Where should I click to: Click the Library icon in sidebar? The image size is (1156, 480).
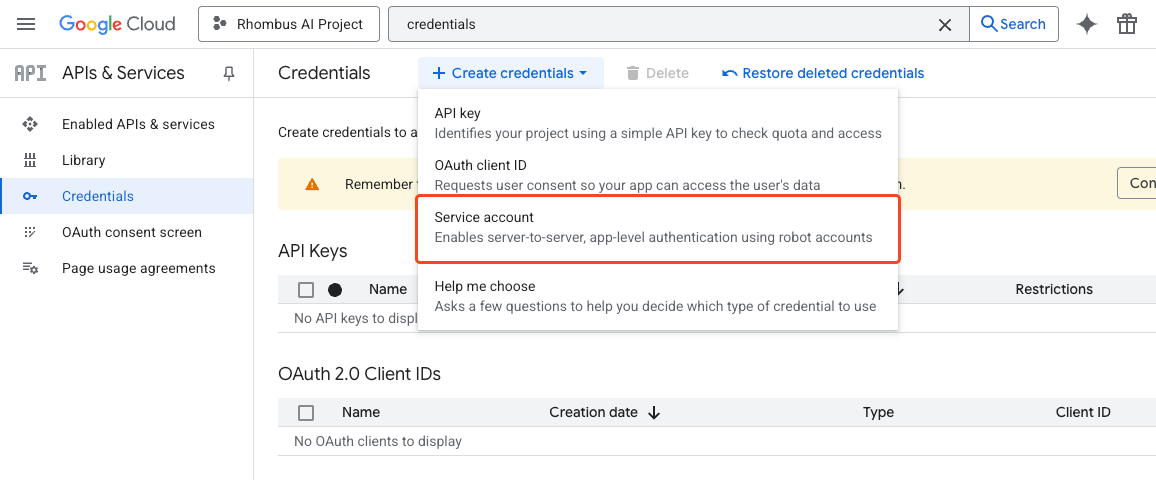pos(29,160)
